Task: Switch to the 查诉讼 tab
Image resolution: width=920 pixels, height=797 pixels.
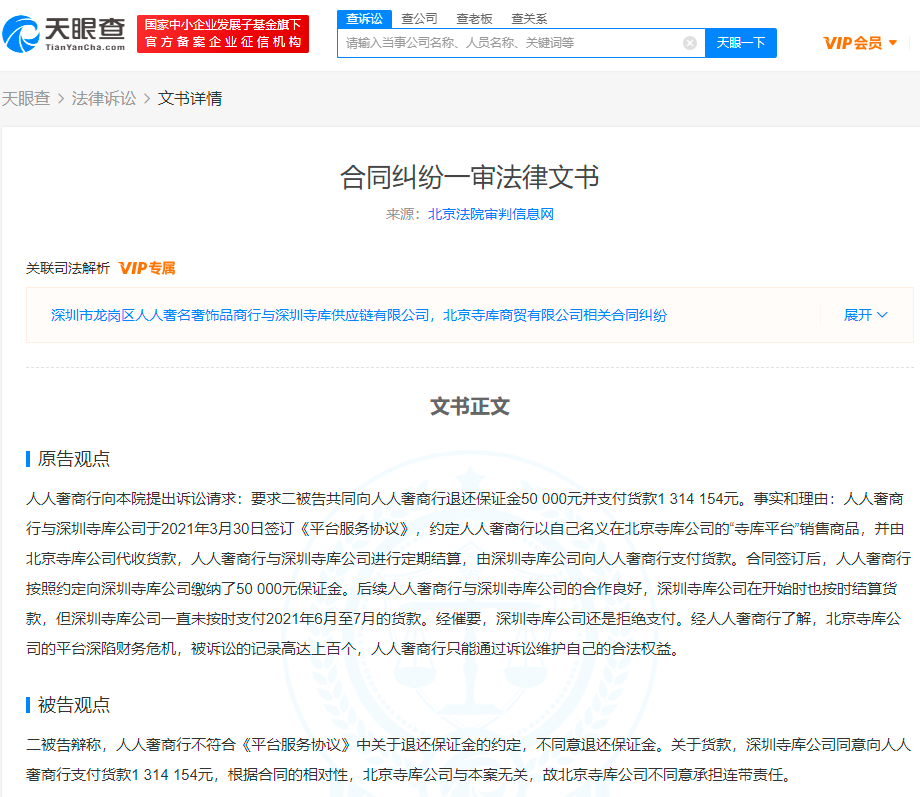Action: point(364,18)
